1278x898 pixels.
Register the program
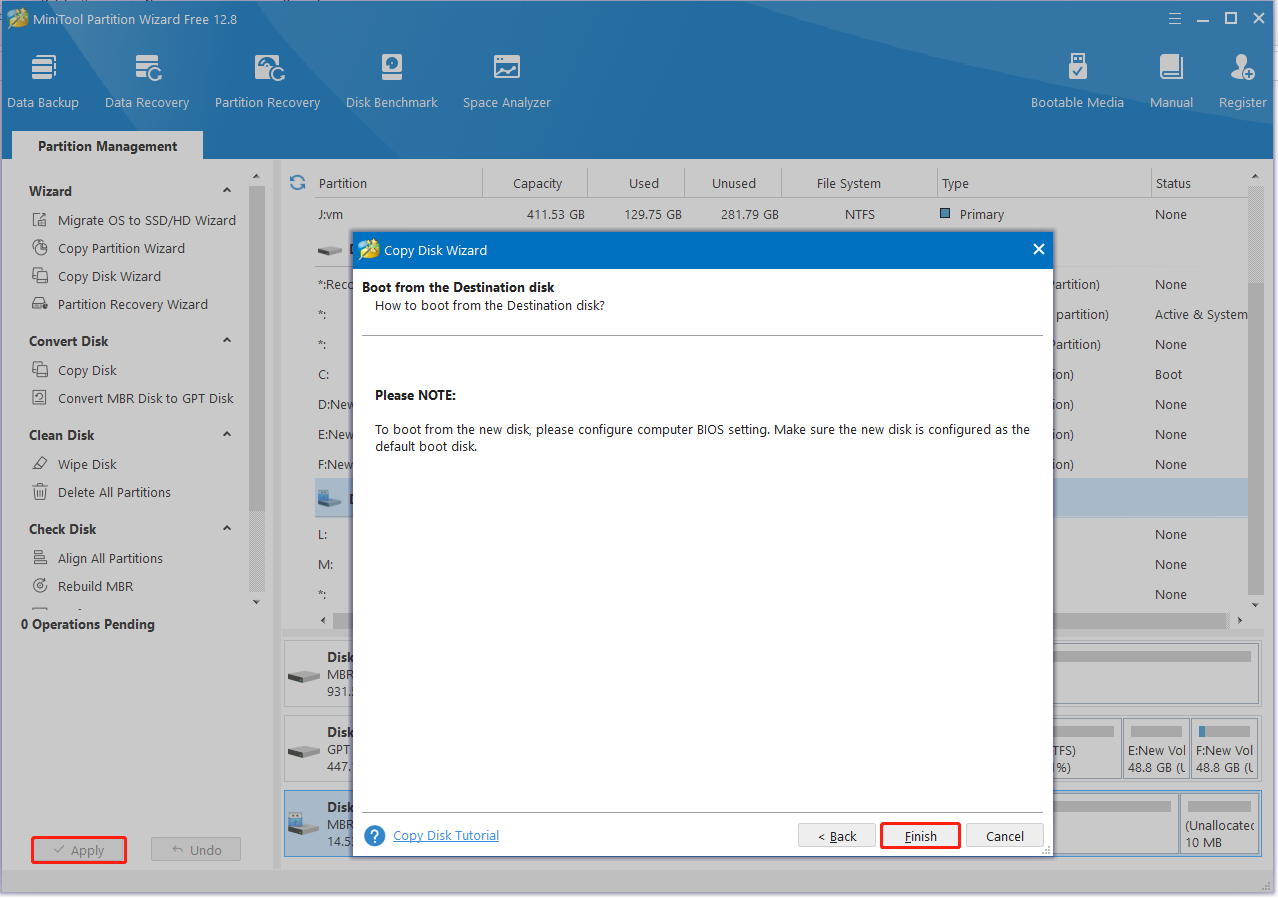point(1241,80)
